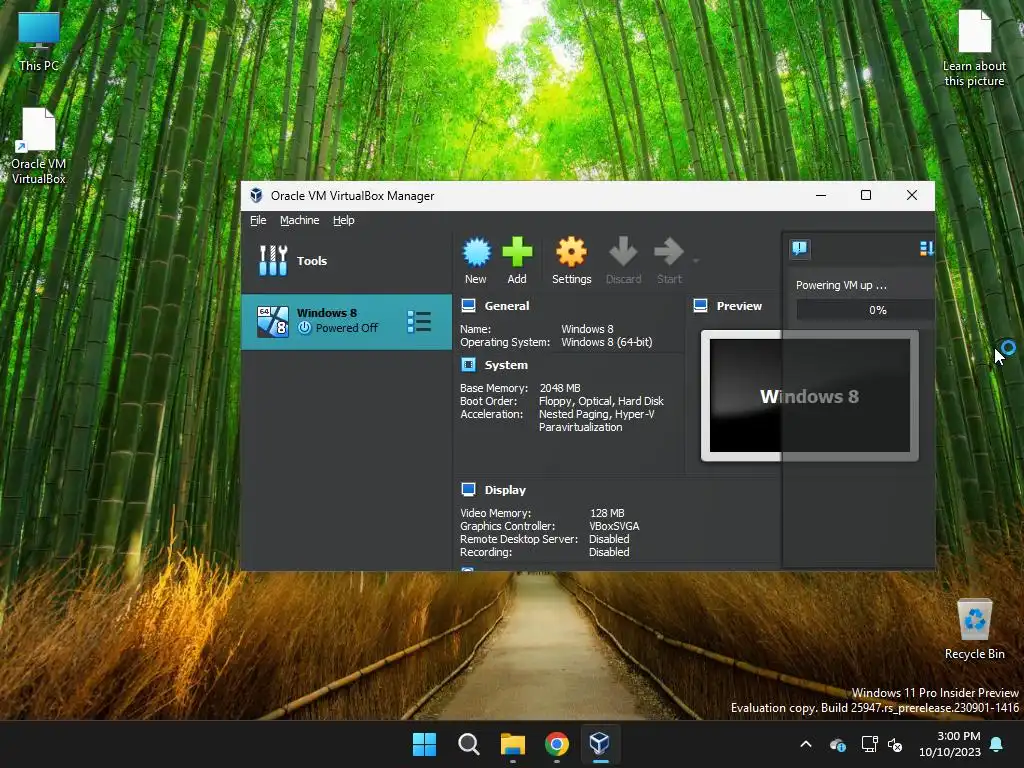
Task: Open the Help menu
Action: [x=344, y=220]
